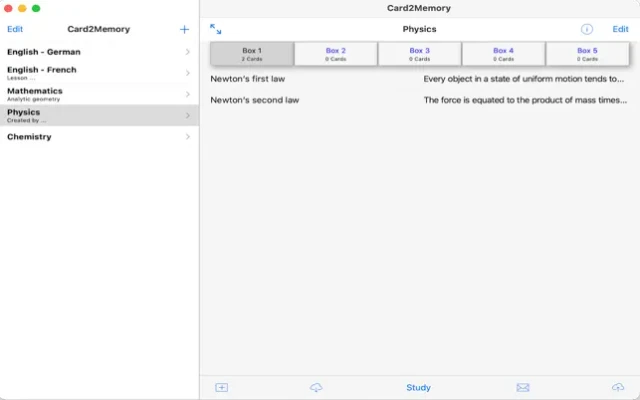Open answer text 'Every object in a state...'
Viewport: 640px width, 400px height.
click(x=524, y=79)
